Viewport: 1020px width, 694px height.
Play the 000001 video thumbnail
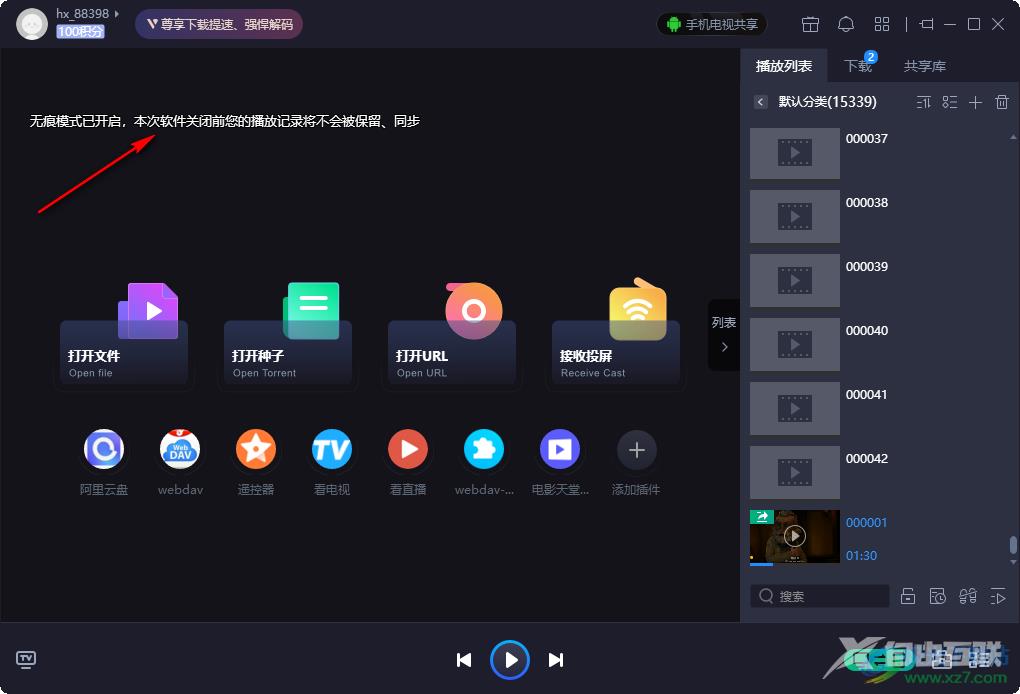click(795, 537)
